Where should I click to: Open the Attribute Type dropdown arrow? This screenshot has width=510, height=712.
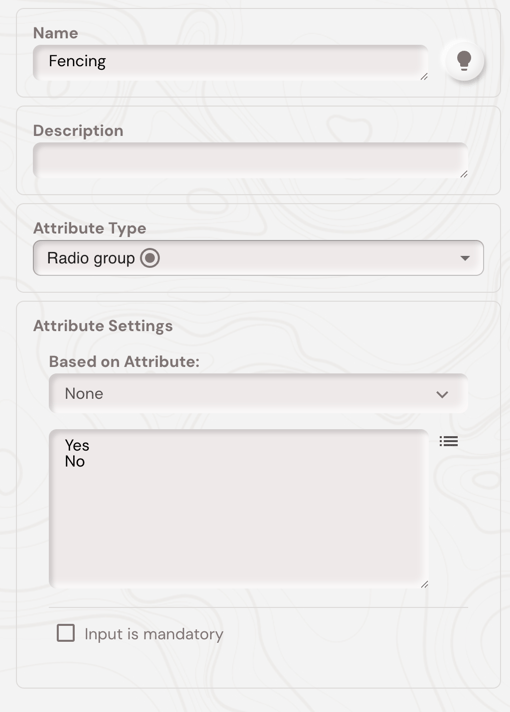tap(465, 258)
